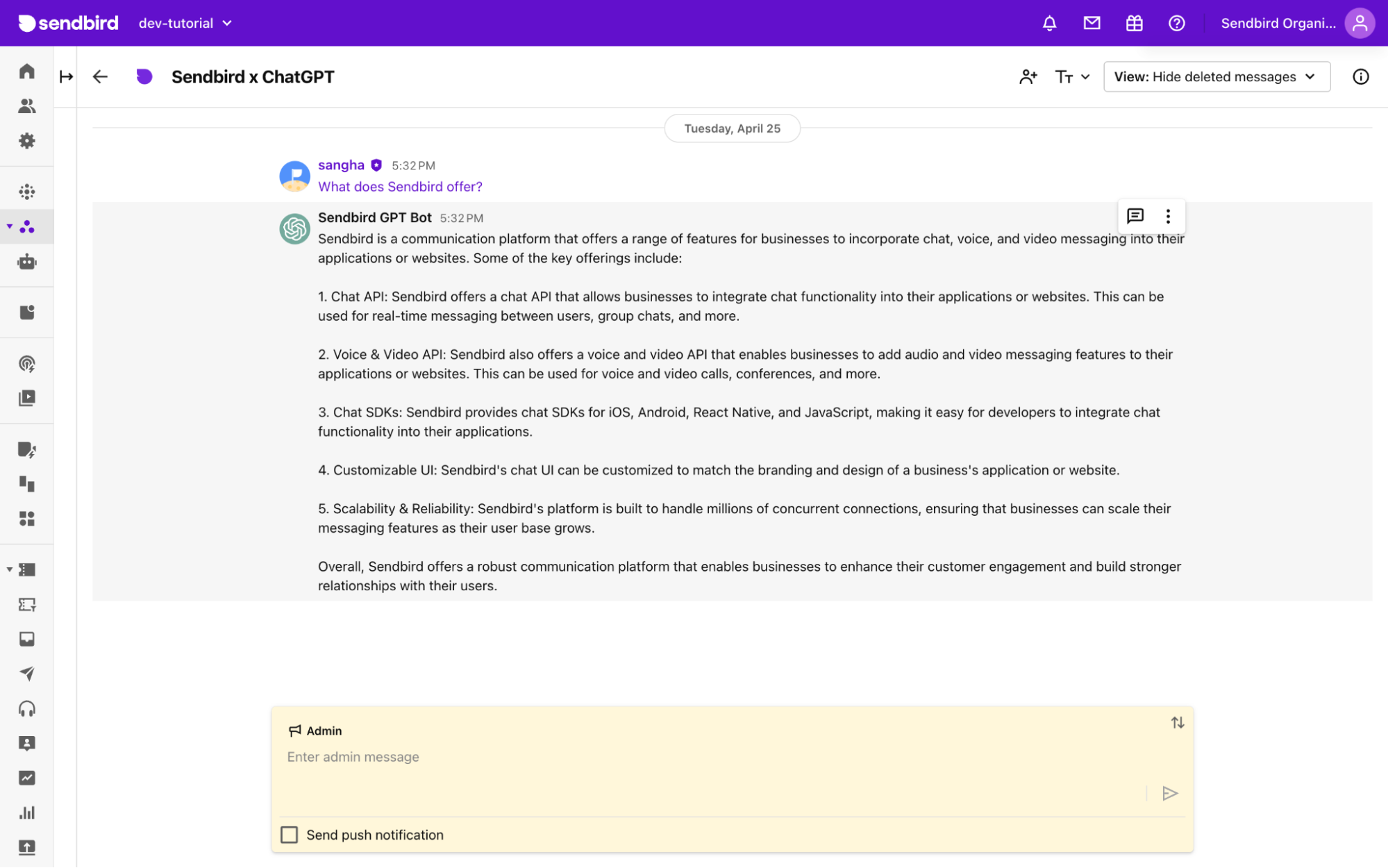Image resolution: width=1388 pixels, height=868 pixels.
Task: Open the paper plane sidebar icon
Action: coord(26,674)
